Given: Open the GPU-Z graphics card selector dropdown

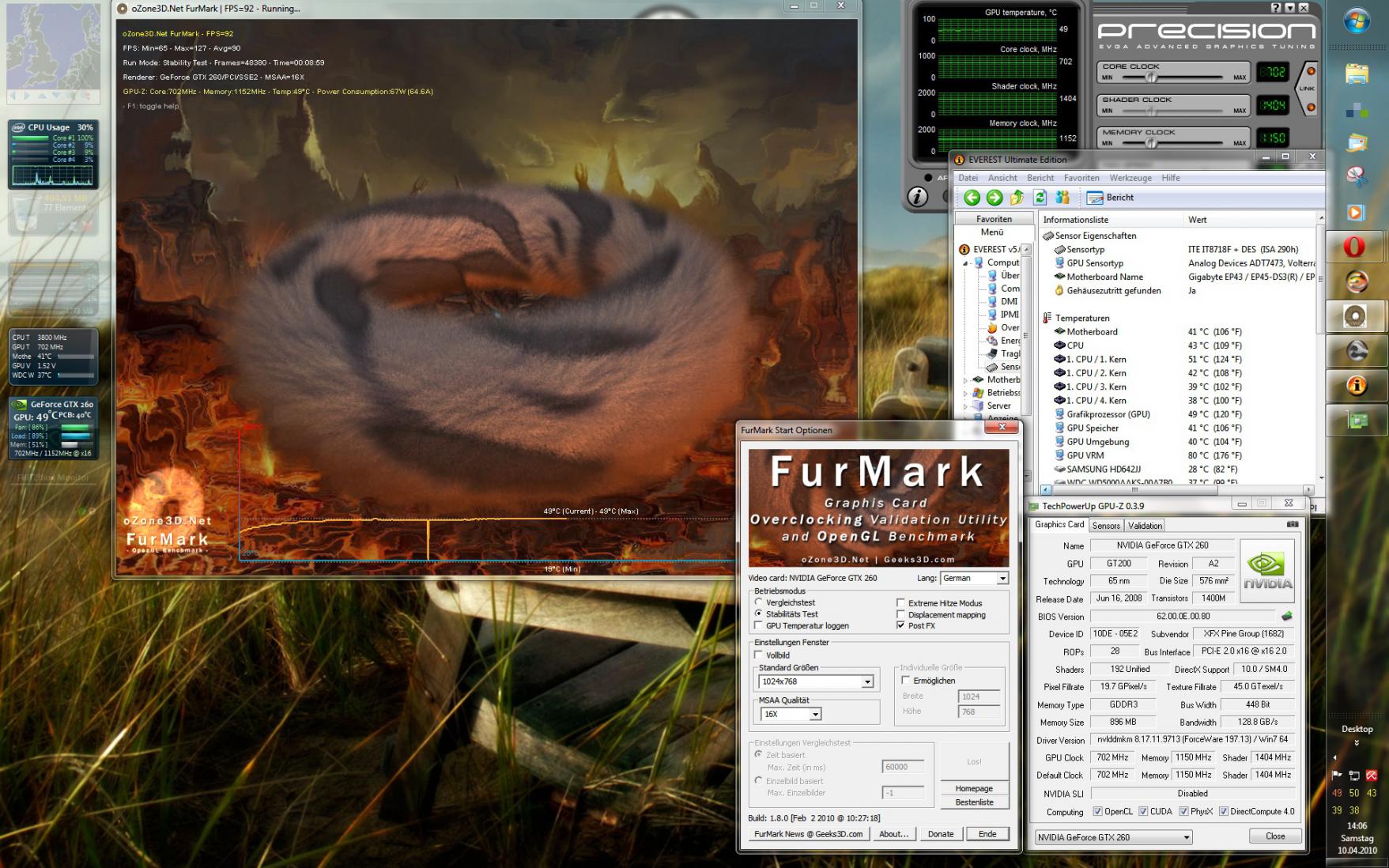Looking at the screenshot, I should pyautogui.click(x=1113, y=837).
